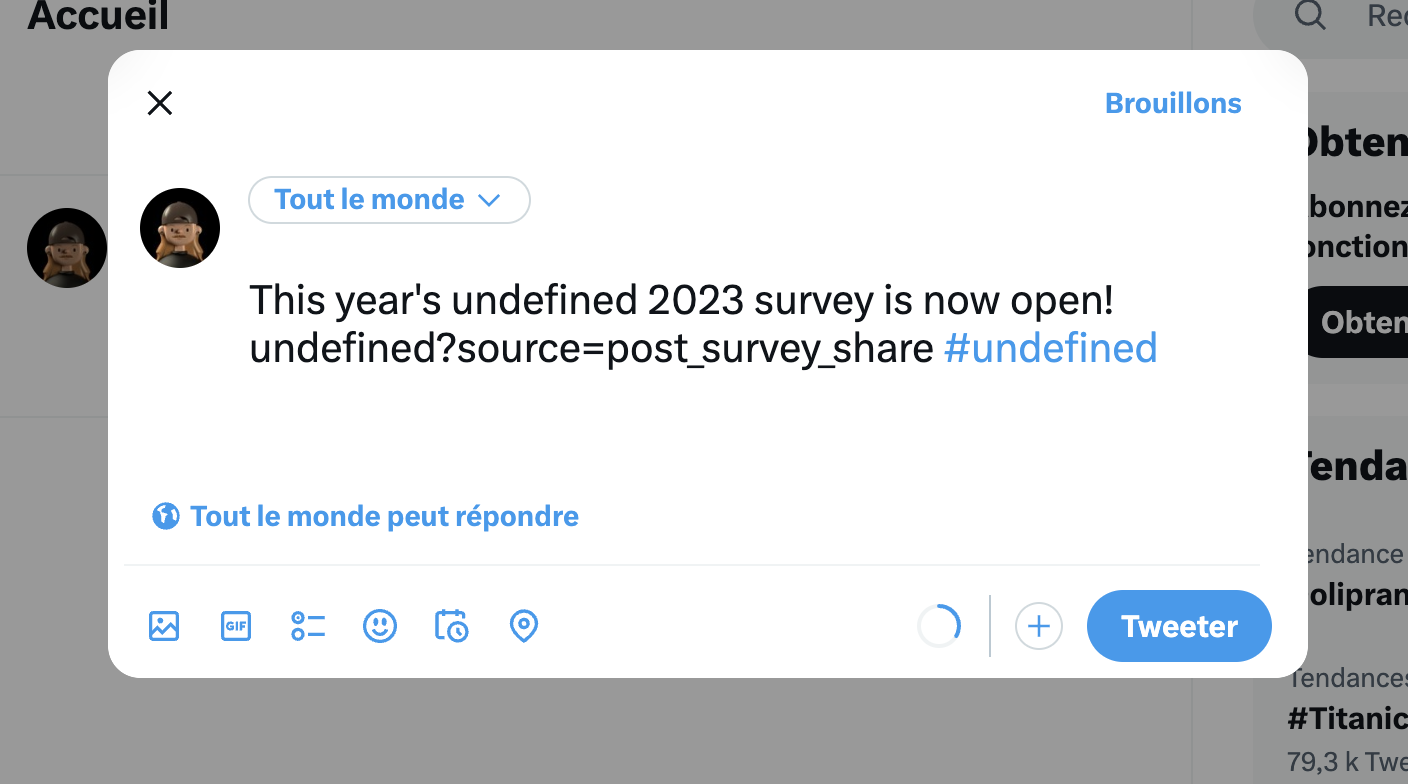Click the character count progress circle
Viewport: 1408px width, 784px height.
(939, 626)
